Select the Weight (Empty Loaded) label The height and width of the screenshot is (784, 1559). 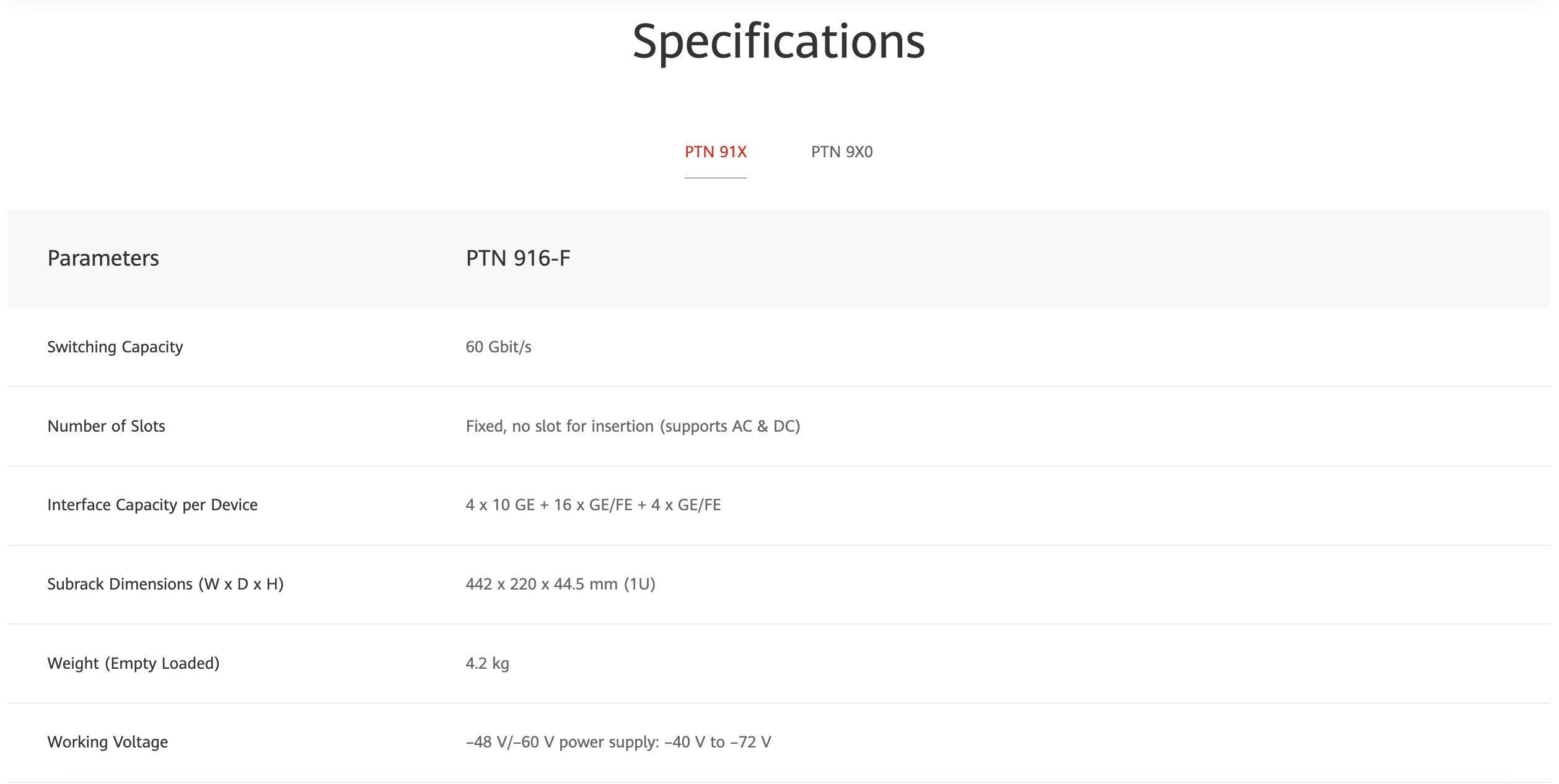[x=133, y=663]
